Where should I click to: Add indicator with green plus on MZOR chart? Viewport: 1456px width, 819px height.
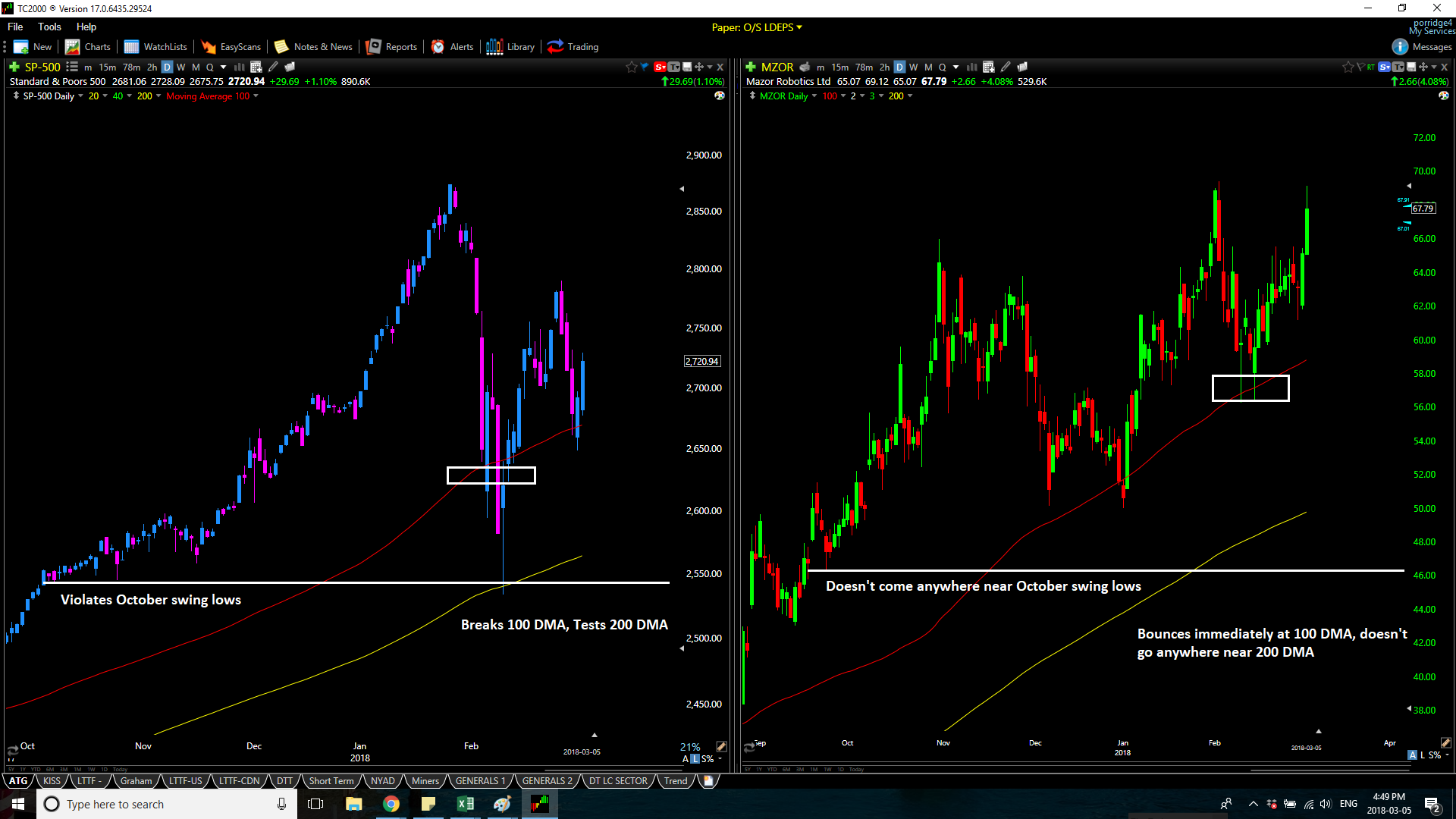pos(751,67)
